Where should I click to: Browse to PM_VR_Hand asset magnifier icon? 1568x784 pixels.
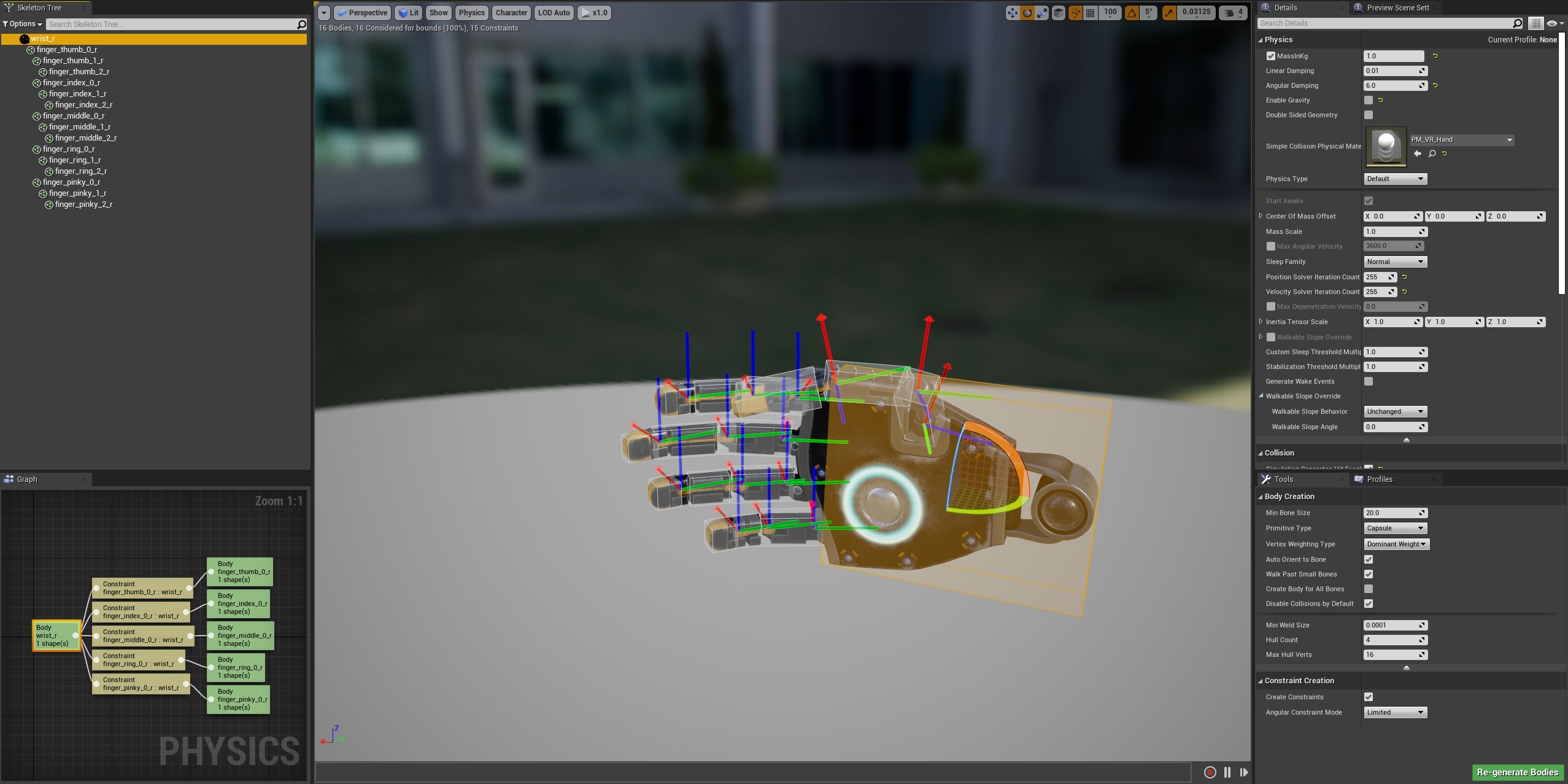point(1432,153)
